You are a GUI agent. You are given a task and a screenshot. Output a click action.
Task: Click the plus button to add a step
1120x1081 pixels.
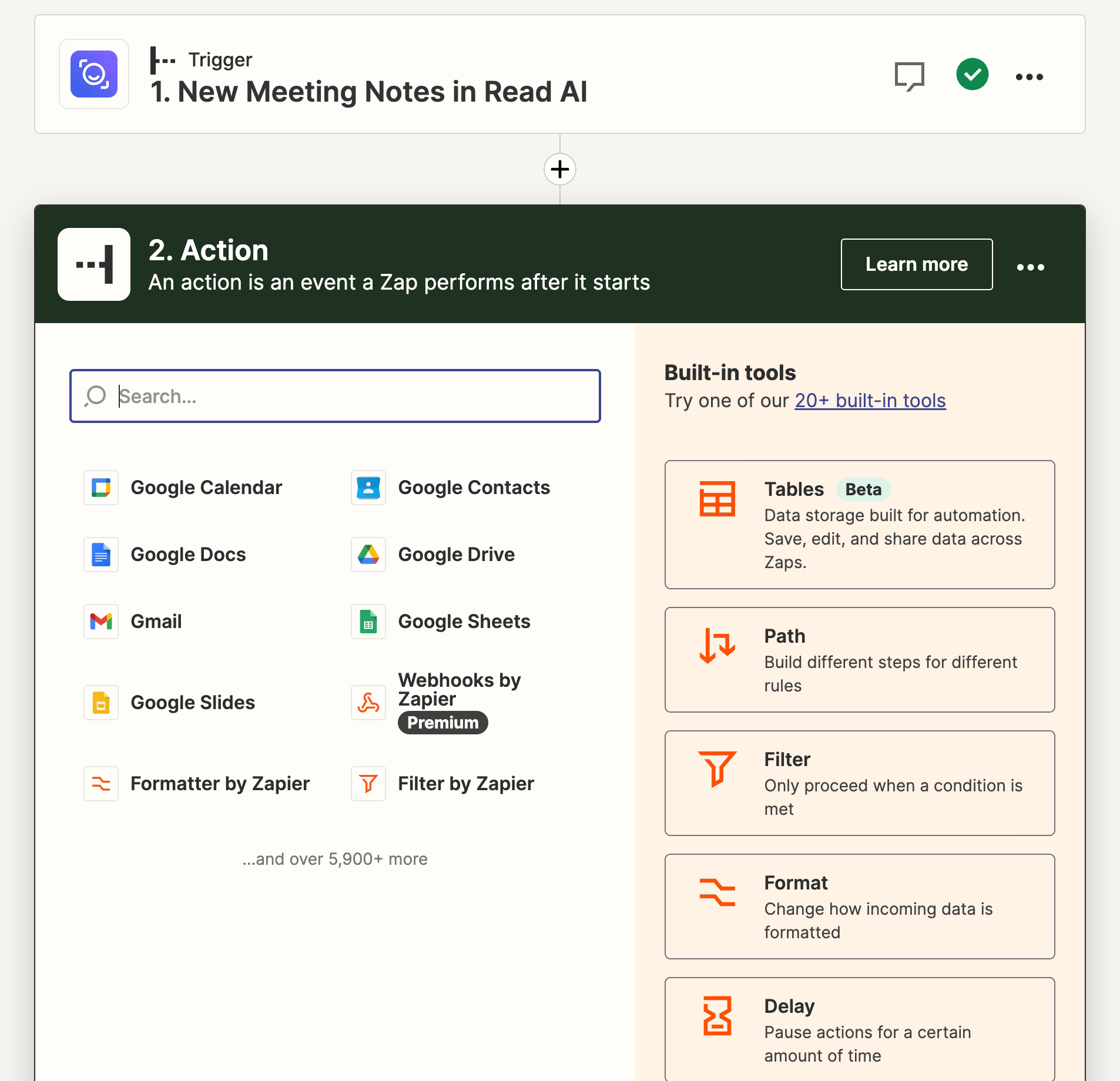(559, 169)
